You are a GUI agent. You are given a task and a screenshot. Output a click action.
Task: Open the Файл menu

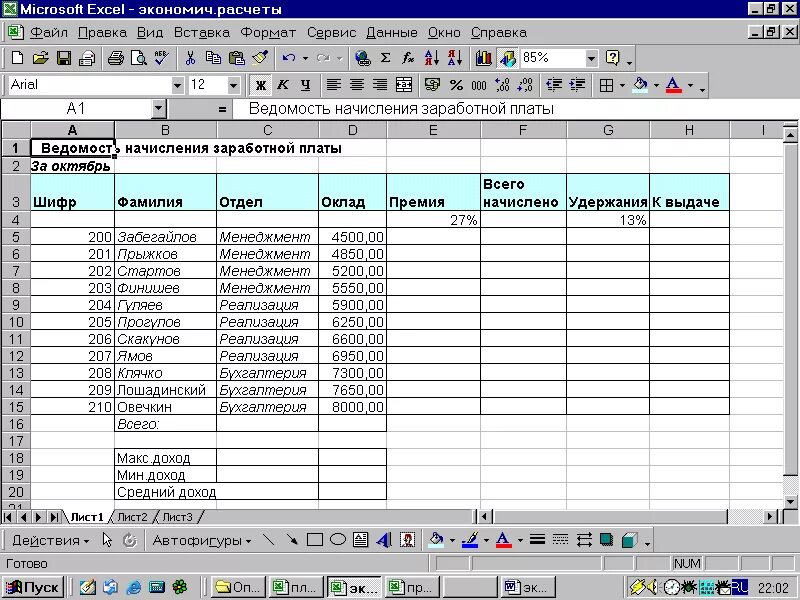coord(48,33)
